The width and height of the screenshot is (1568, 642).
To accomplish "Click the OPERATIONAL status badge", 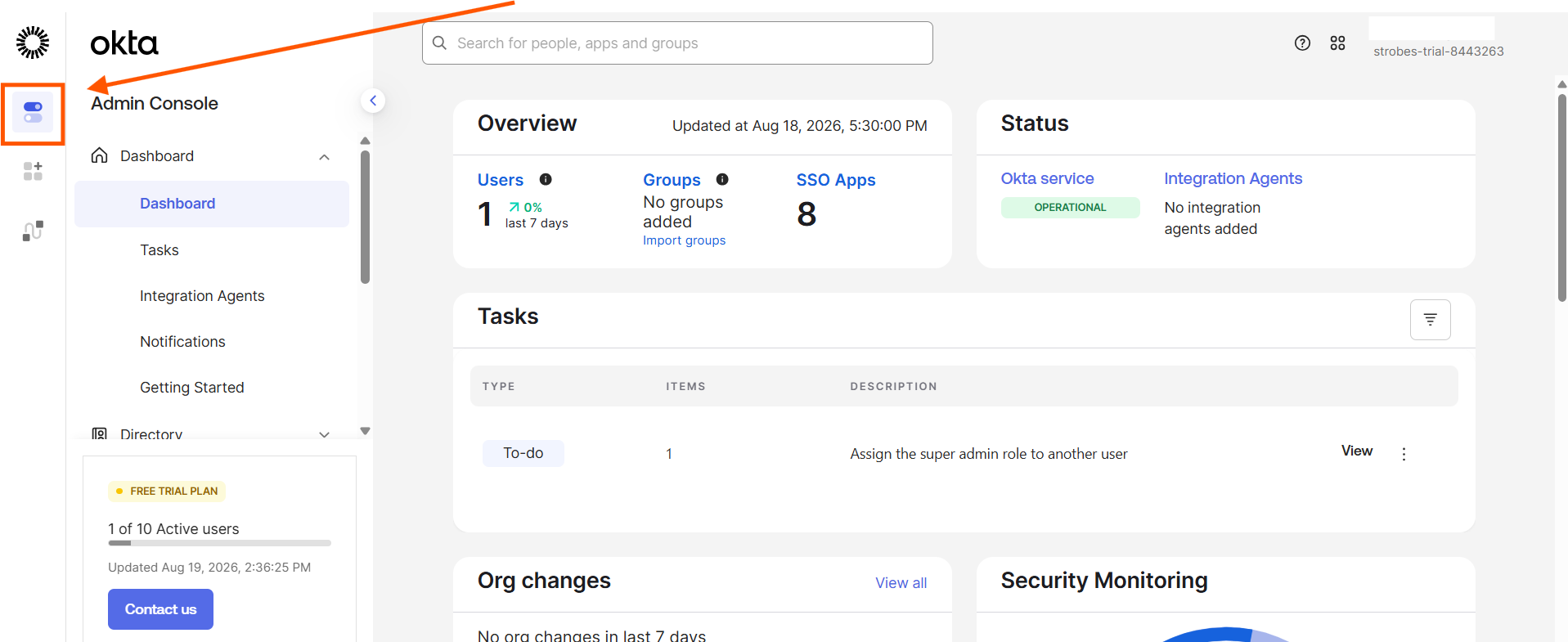I will 1070,208.
